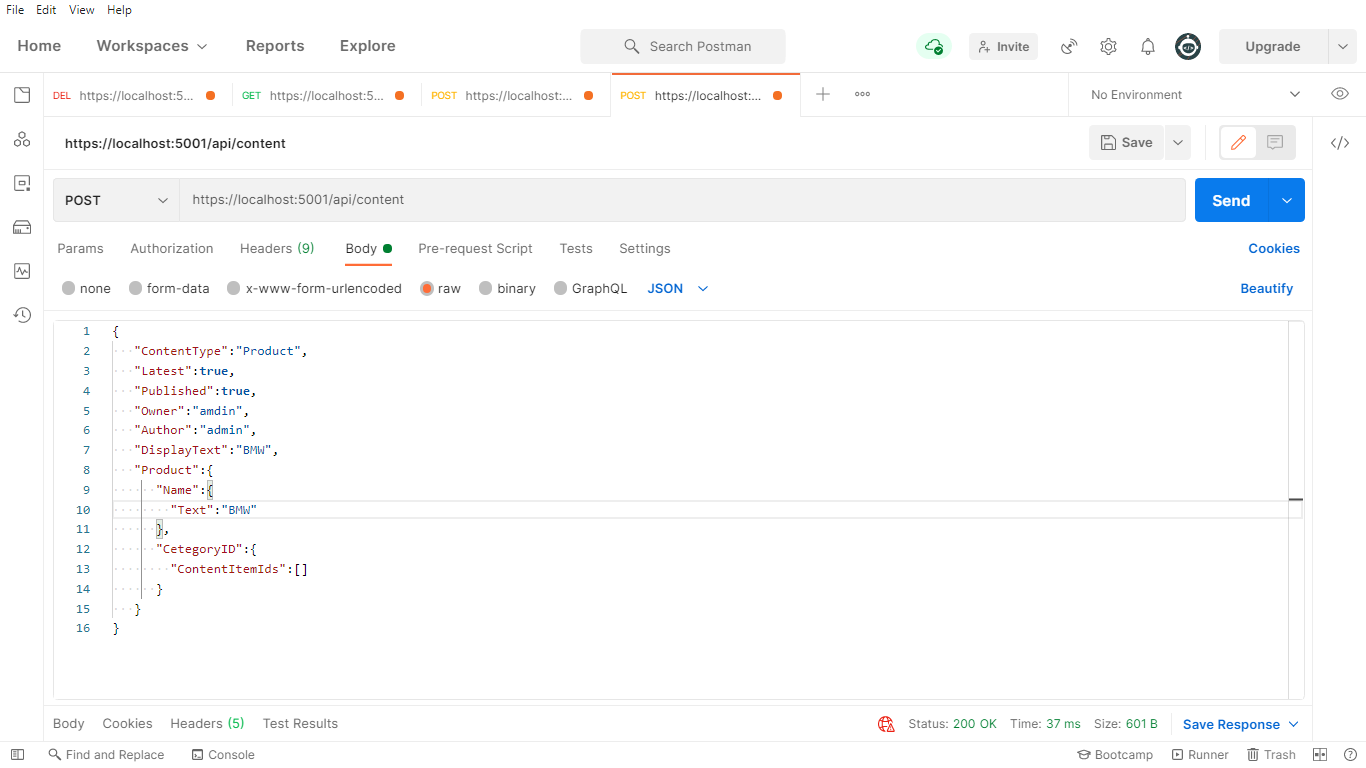The width and height of the screenshot is (1366, 768).
Task: Open the Environments sidebar icon
Action: 22,183
